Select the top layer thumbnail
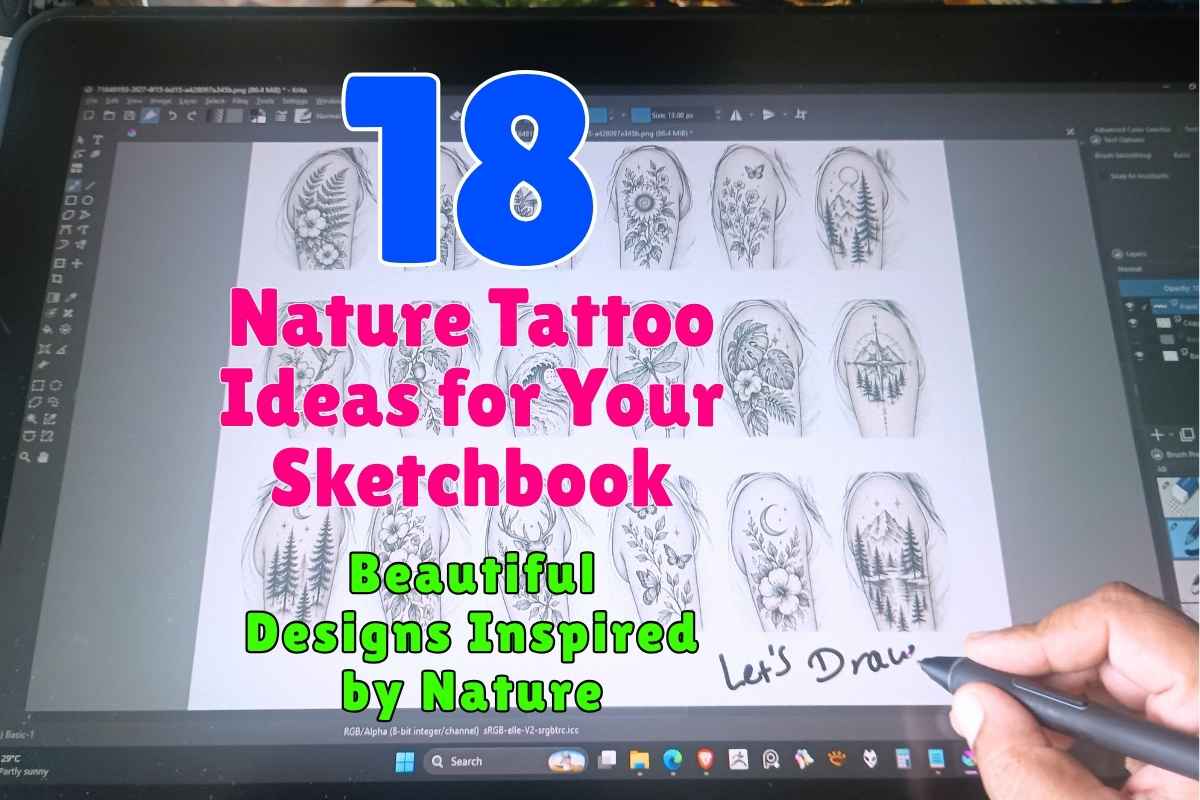Image resolution: width=1200 pixels, height=800 pixels. (x=1159, y=306)
